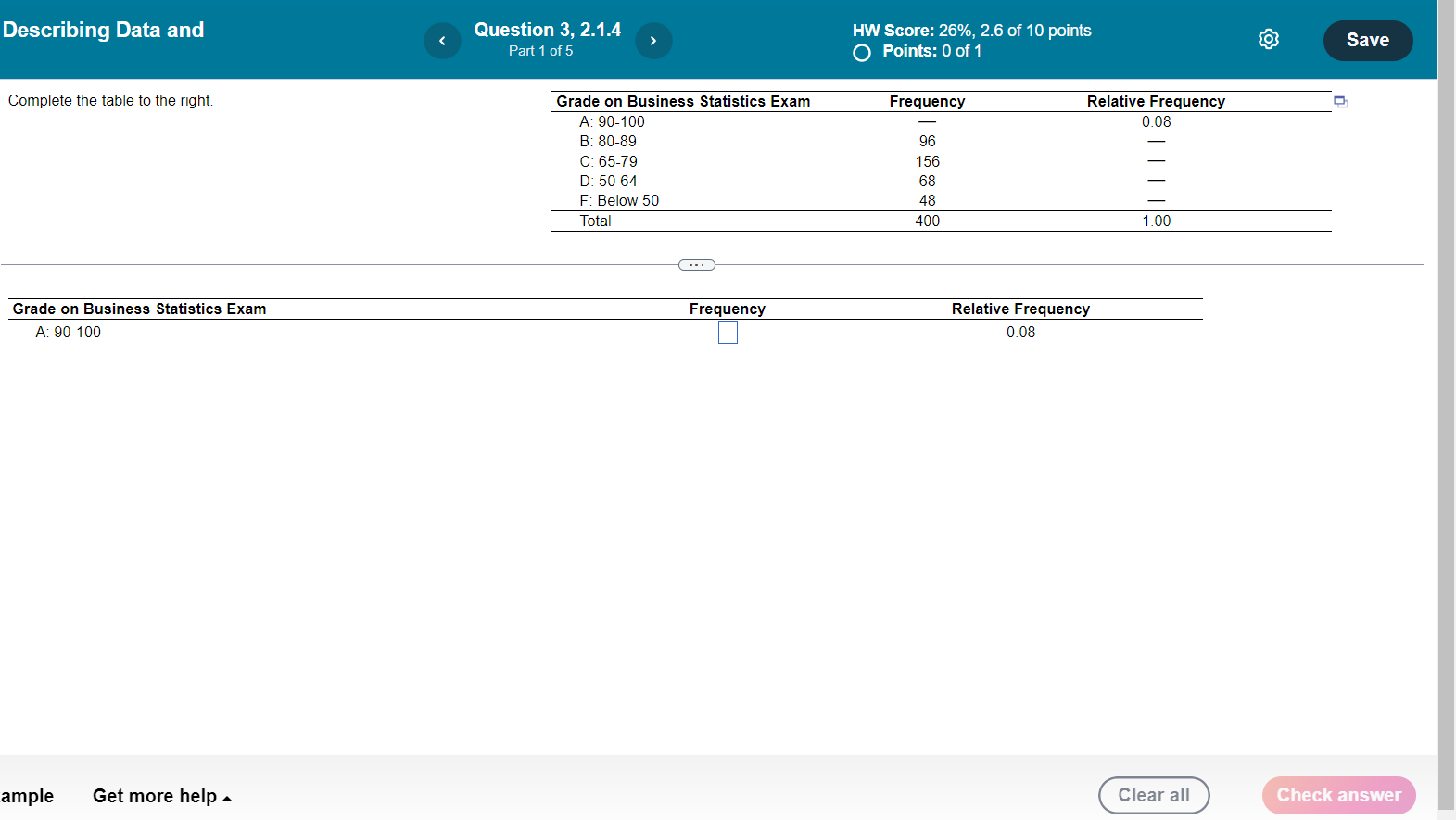Click the "B: 80-89" row label

(608, 141)
